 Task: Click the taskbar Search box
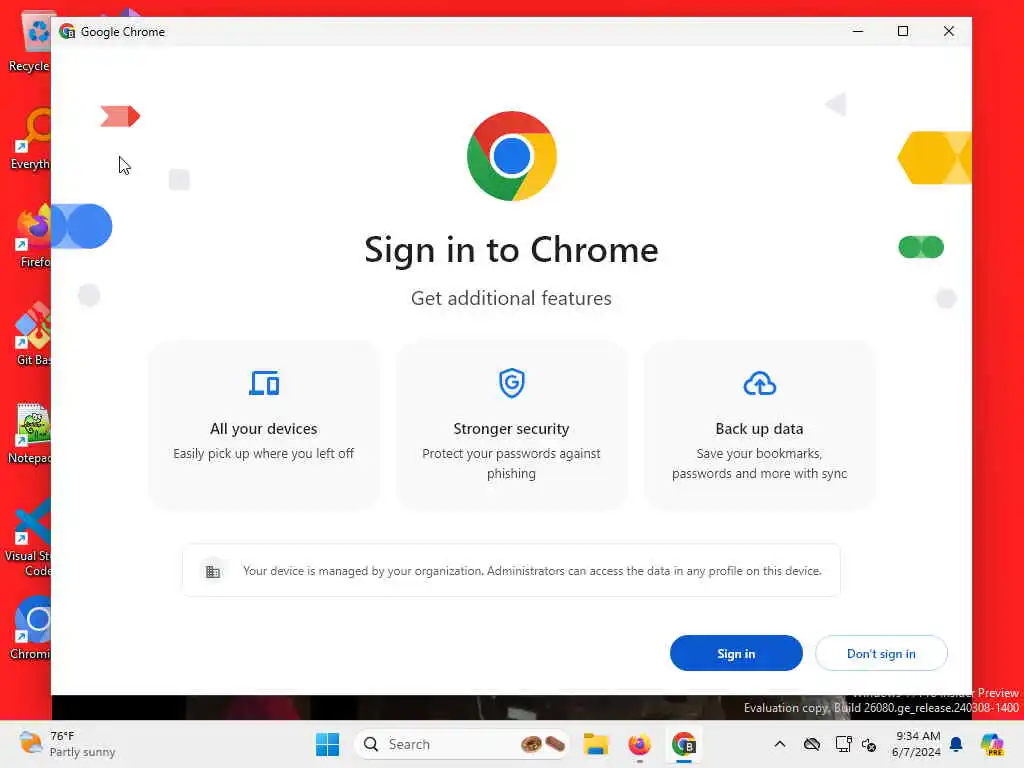(x=462, y=744)
